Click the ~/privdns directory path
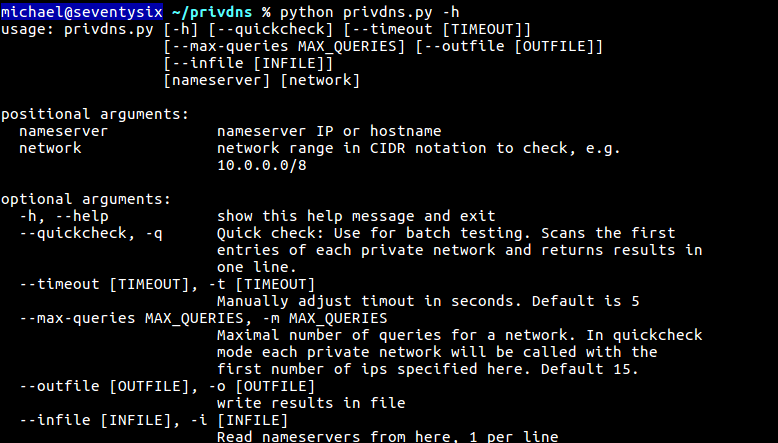 click(x=212, y=12)
